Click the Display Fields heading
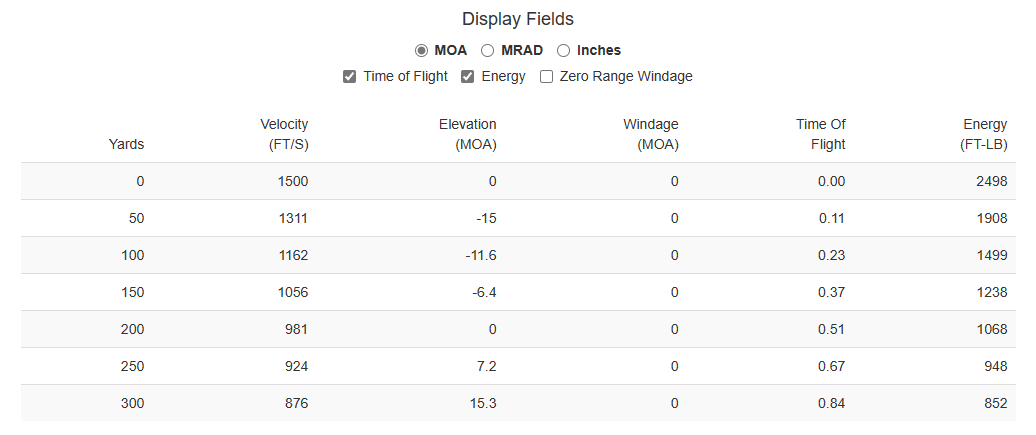The height and width of the screenshot is (435, 1036). [517, 19]
